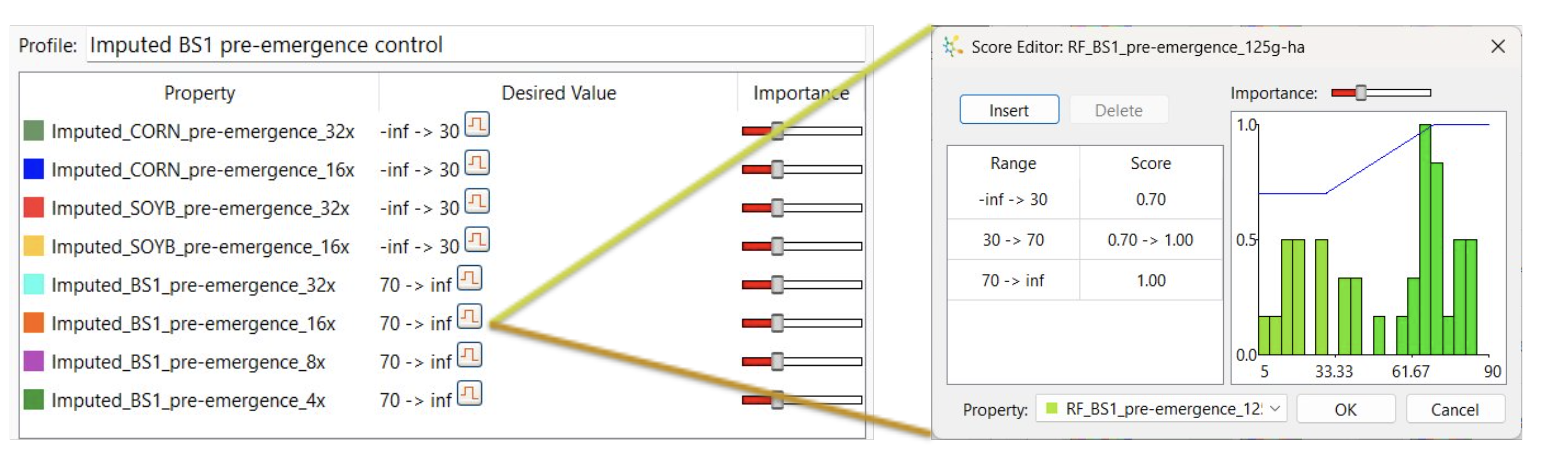Viewport: 1542px width, 464px height.
Task: Click the Insert button
Action: point(1009,110)
